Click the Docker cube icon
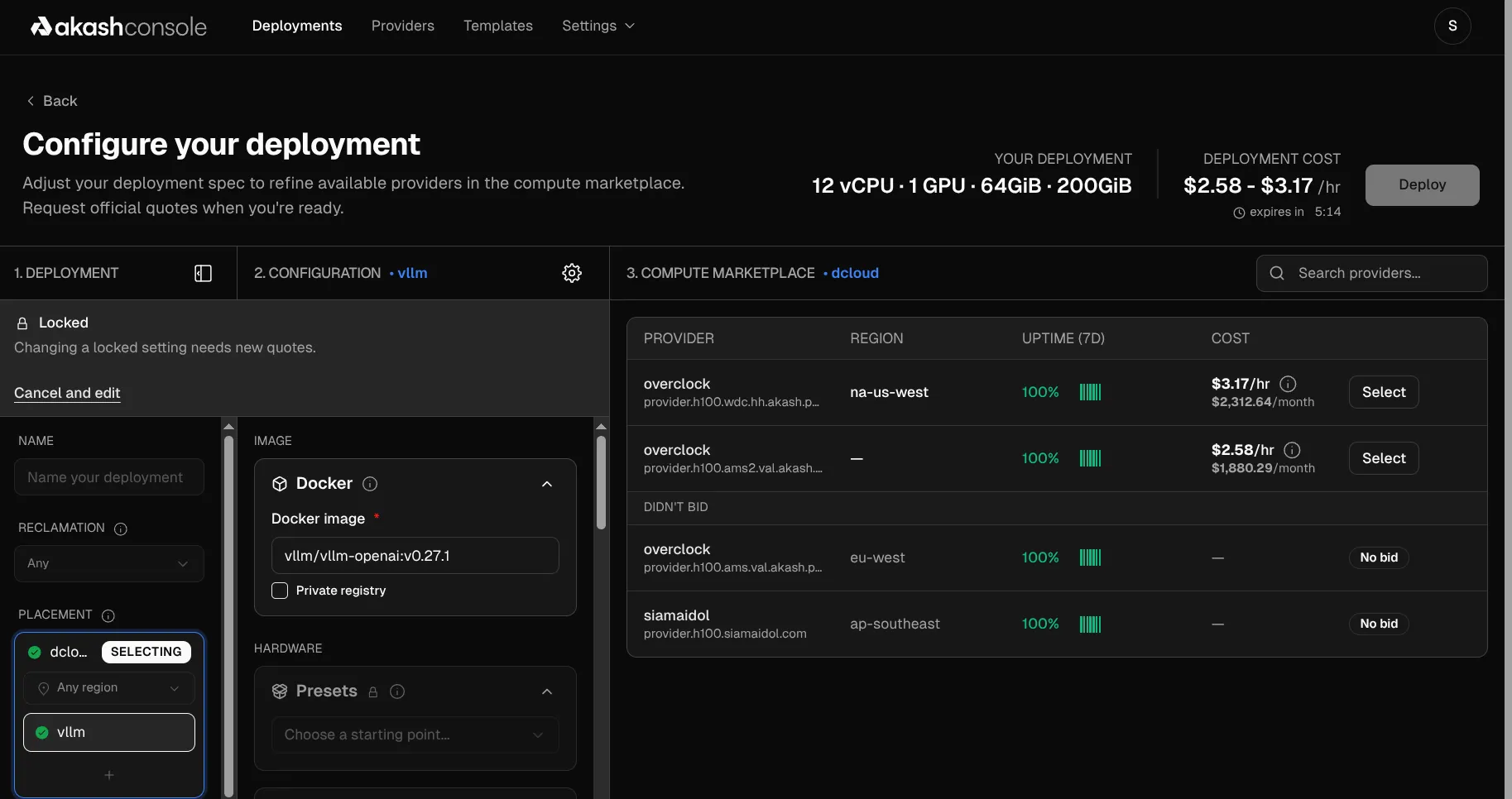This screenshot has width=1512, height=799. pyautogui.click(x=280, y=484)
